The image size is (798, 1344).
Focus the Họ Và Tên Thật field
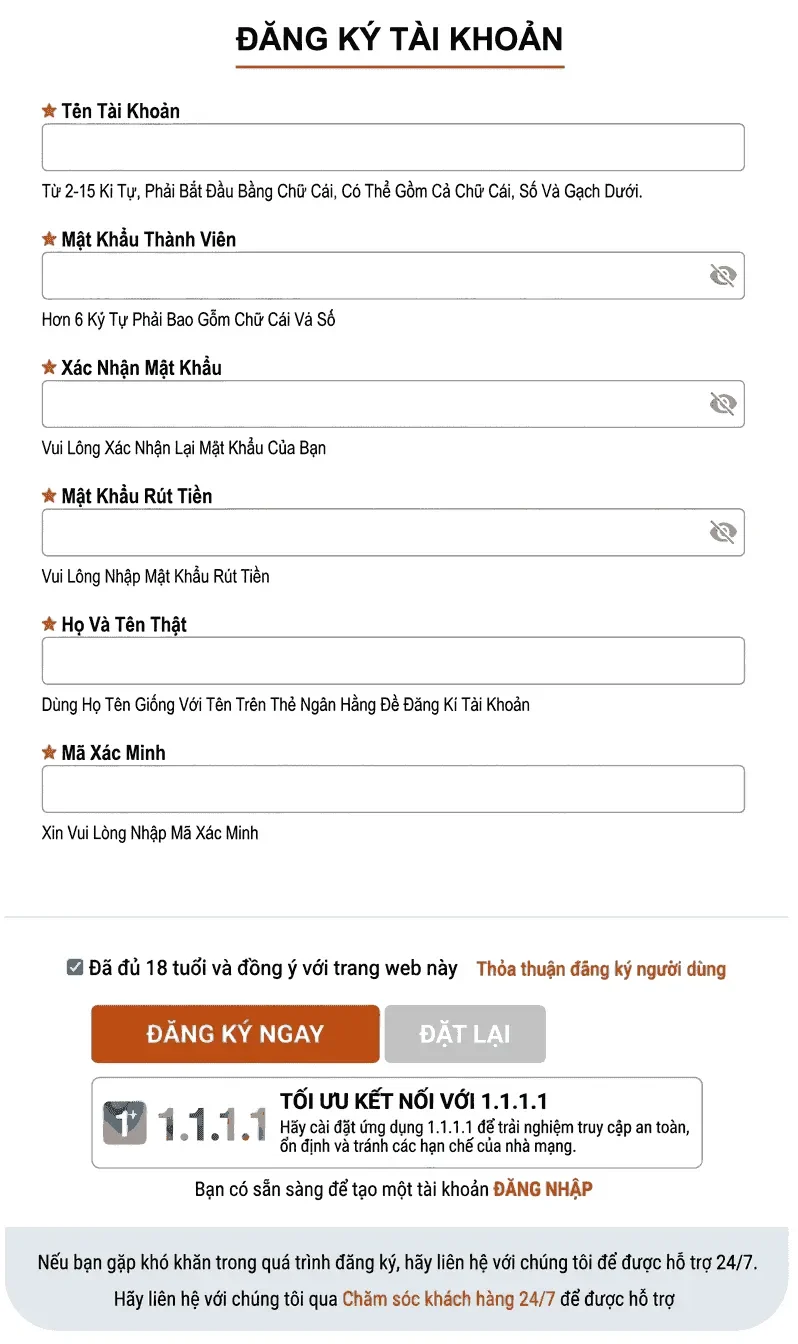point(392,661)
